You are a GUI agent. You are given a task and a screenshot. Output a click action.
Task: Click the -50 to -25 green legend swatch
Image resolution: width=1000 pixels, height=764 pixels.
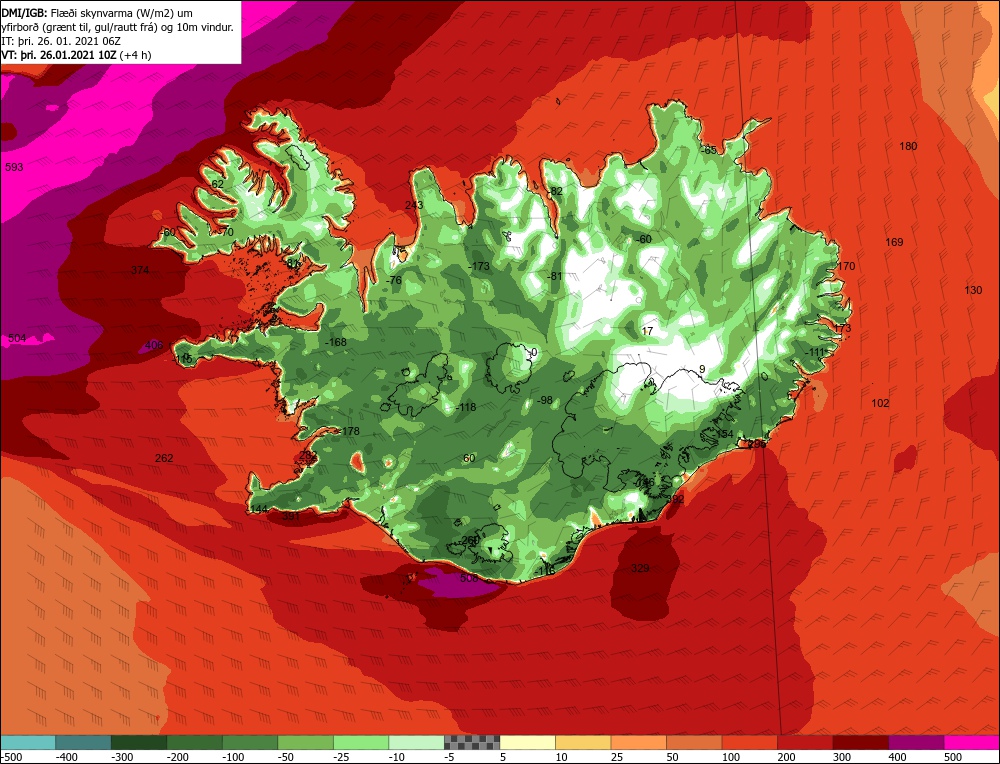[305, 742]
